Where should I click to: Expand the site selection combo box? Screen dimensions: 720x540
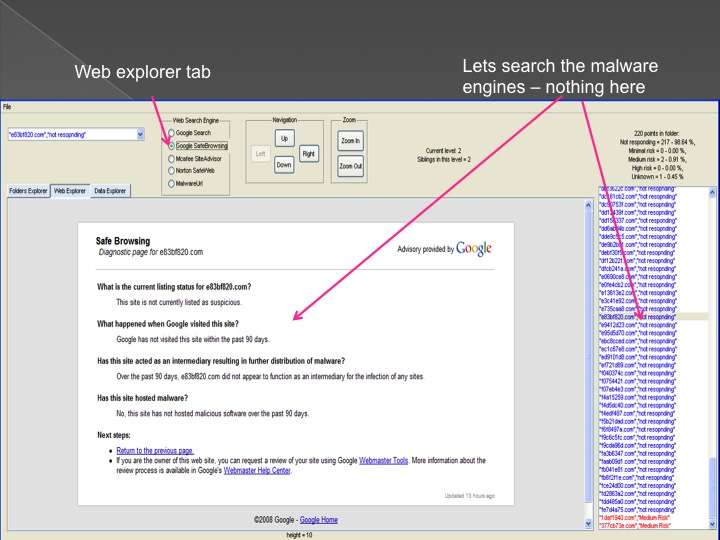(139, 133)
